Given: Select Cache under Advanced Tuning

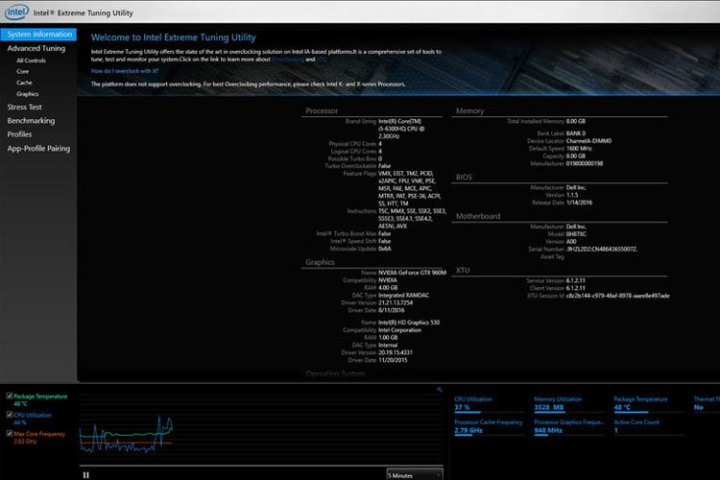Looking at the screenshot, I should (23, 83).
